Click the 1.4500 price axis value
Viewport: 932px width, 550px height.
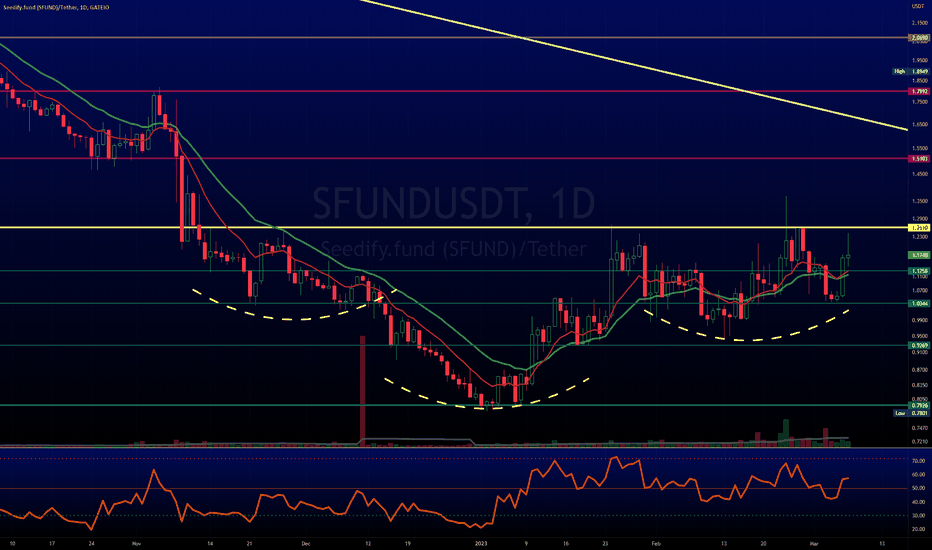click(919, 174)
